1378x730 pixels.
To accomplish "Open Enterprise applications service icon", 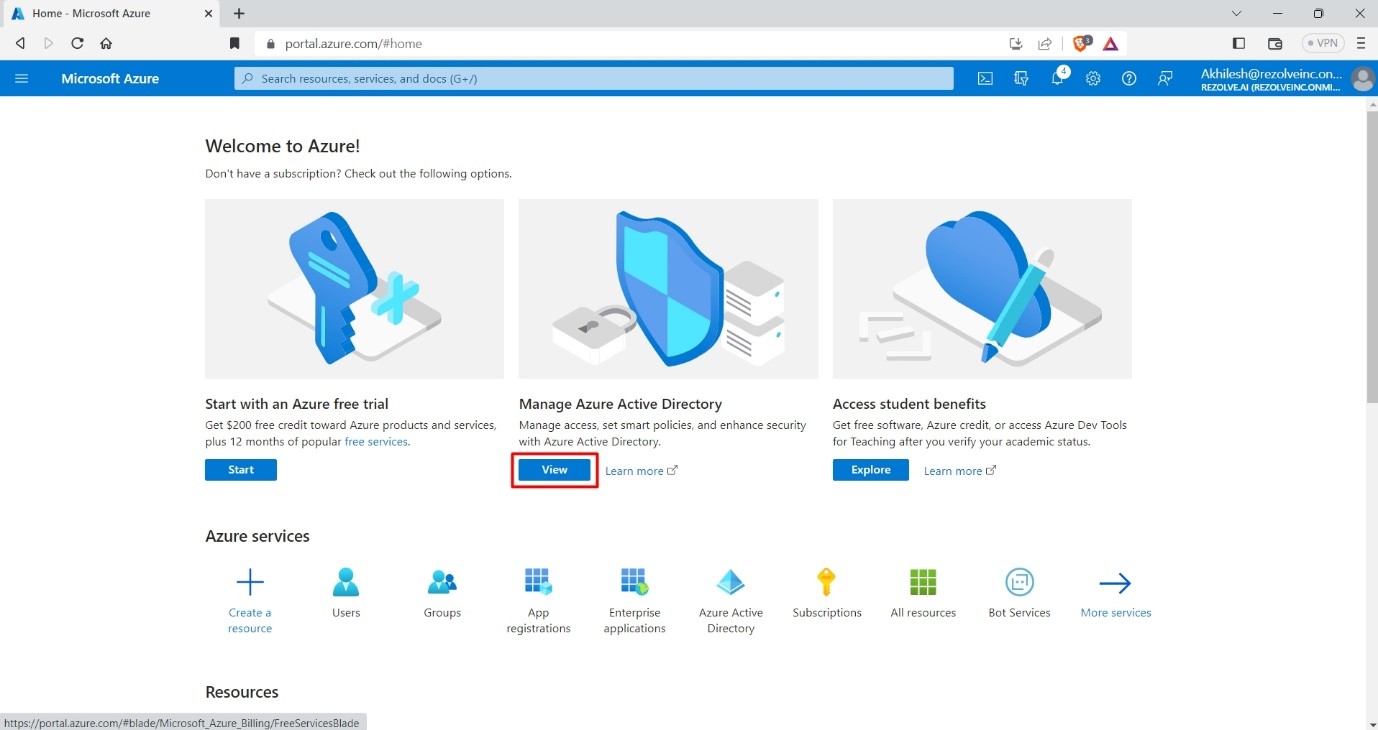I will pyautogui.click(x=634, y=582).
